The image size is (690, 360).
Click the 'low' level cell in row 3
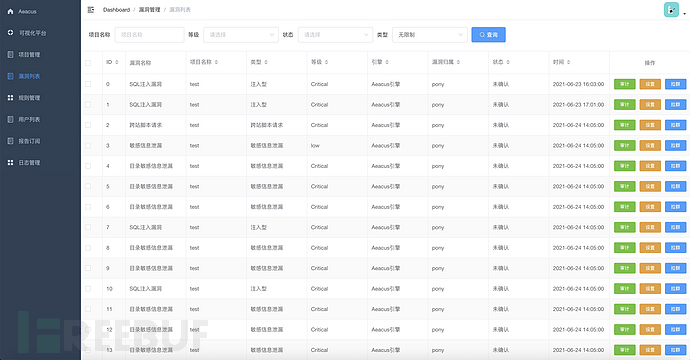click(x=315, y=145)
